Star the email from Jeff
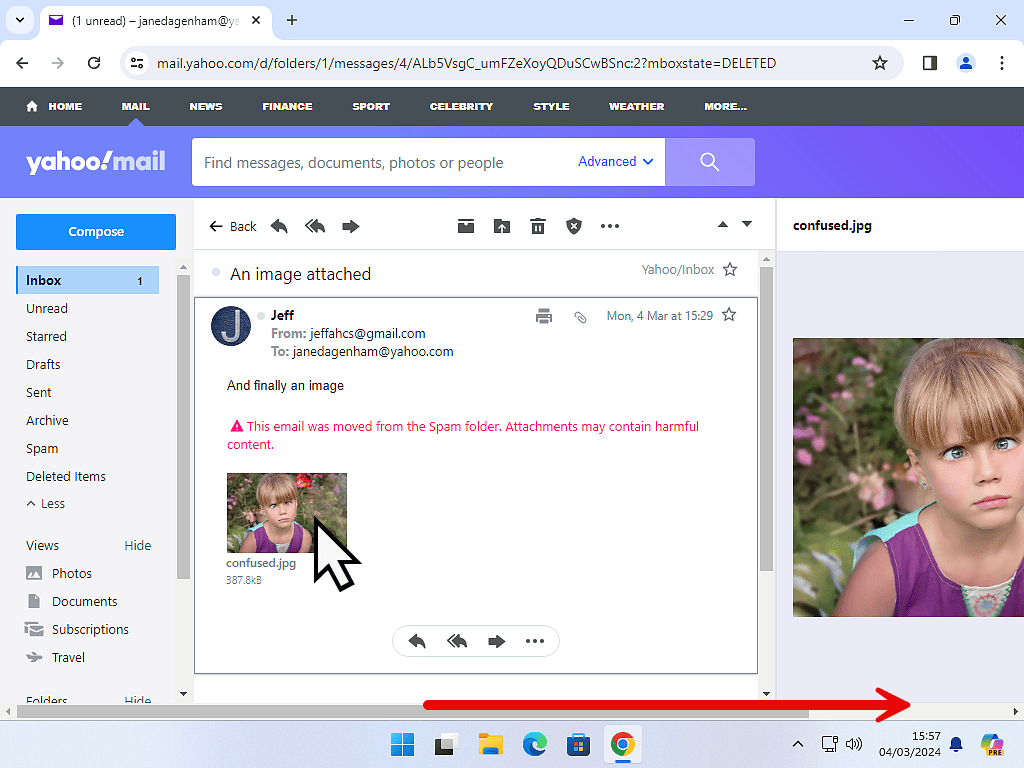The height and width of the screenshot is (768, 1024). point(729,315)
